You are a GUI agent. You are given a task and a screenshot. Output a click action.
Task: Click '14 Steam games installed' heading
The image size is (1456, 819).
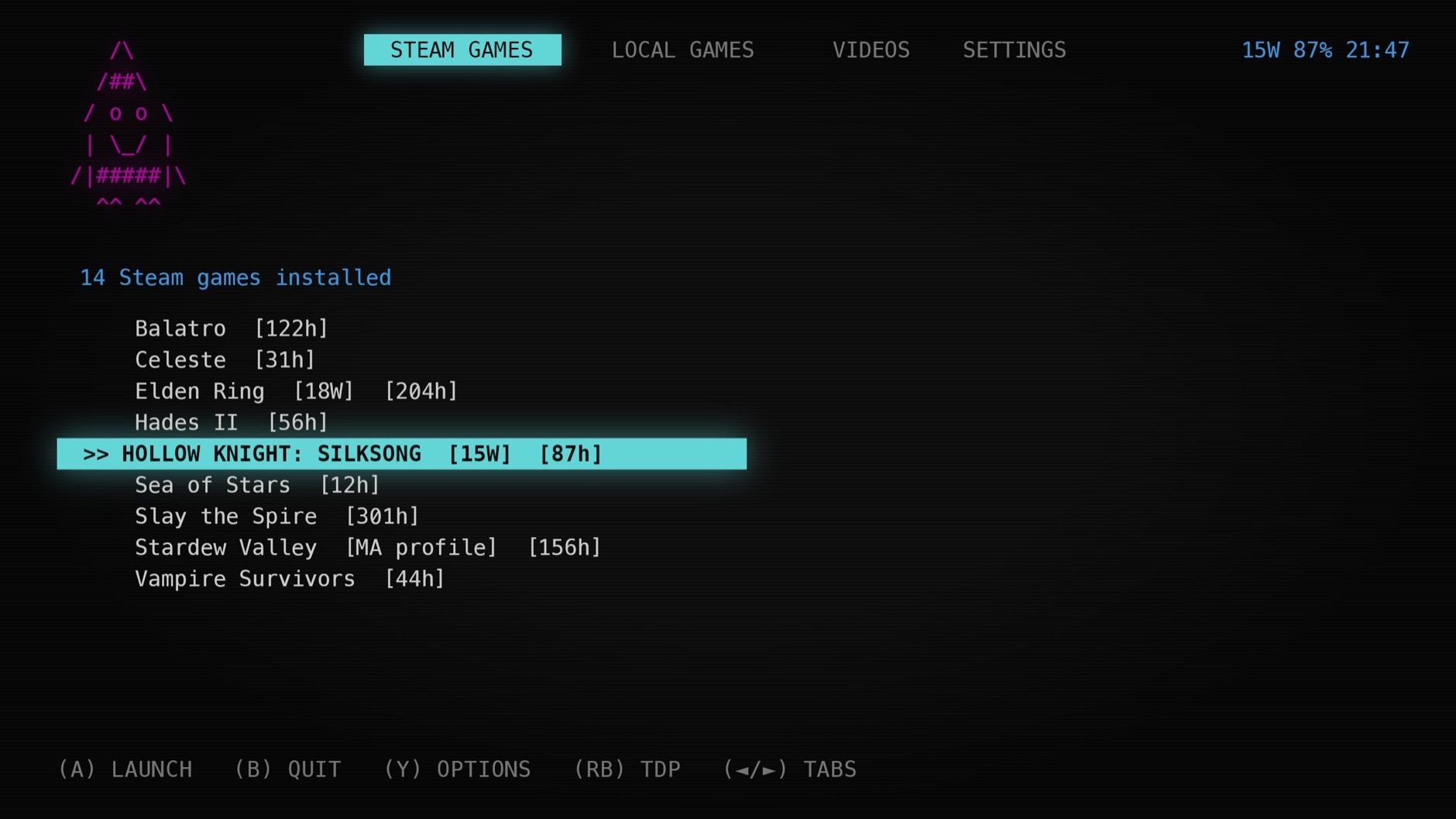pyautogui.click(x=235, y=277)
